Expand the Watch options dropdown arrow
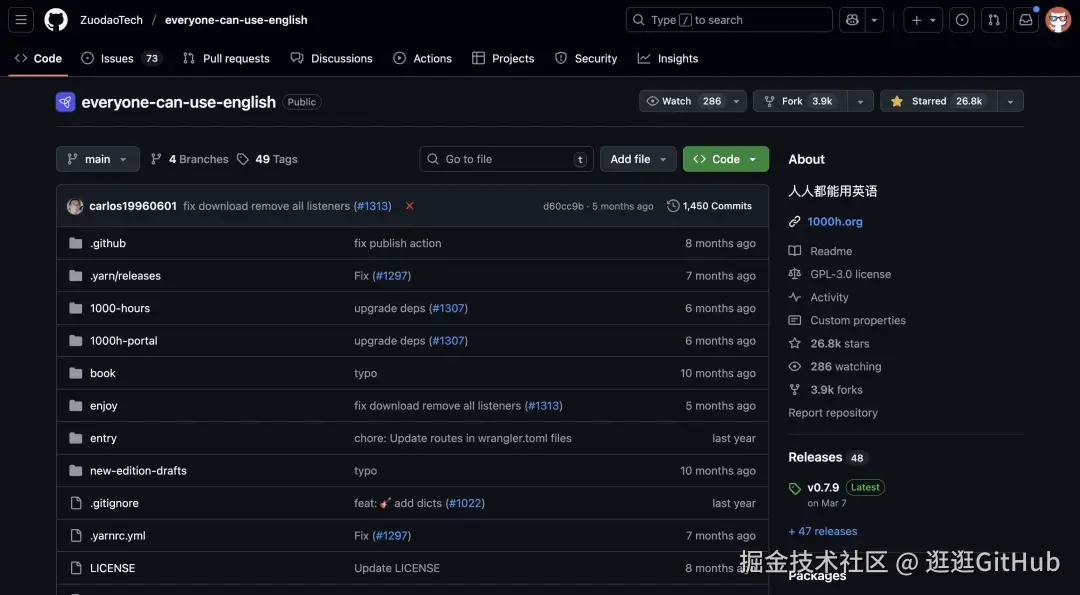1080x595 pixels. (x=736, y=101)
